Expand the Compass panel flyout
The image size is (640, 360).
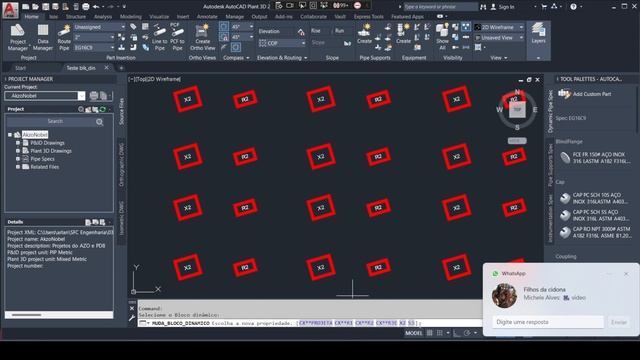click(x=236, y=58)
